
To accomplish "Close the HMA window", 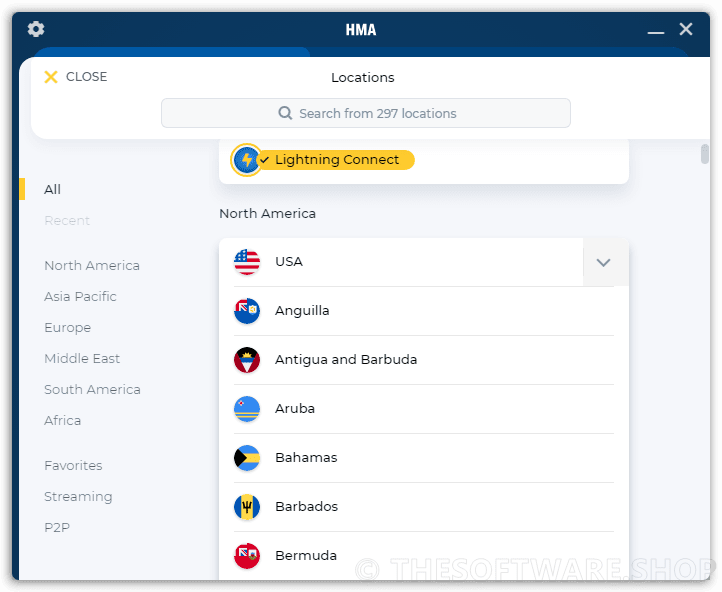I will click(686, 29).
